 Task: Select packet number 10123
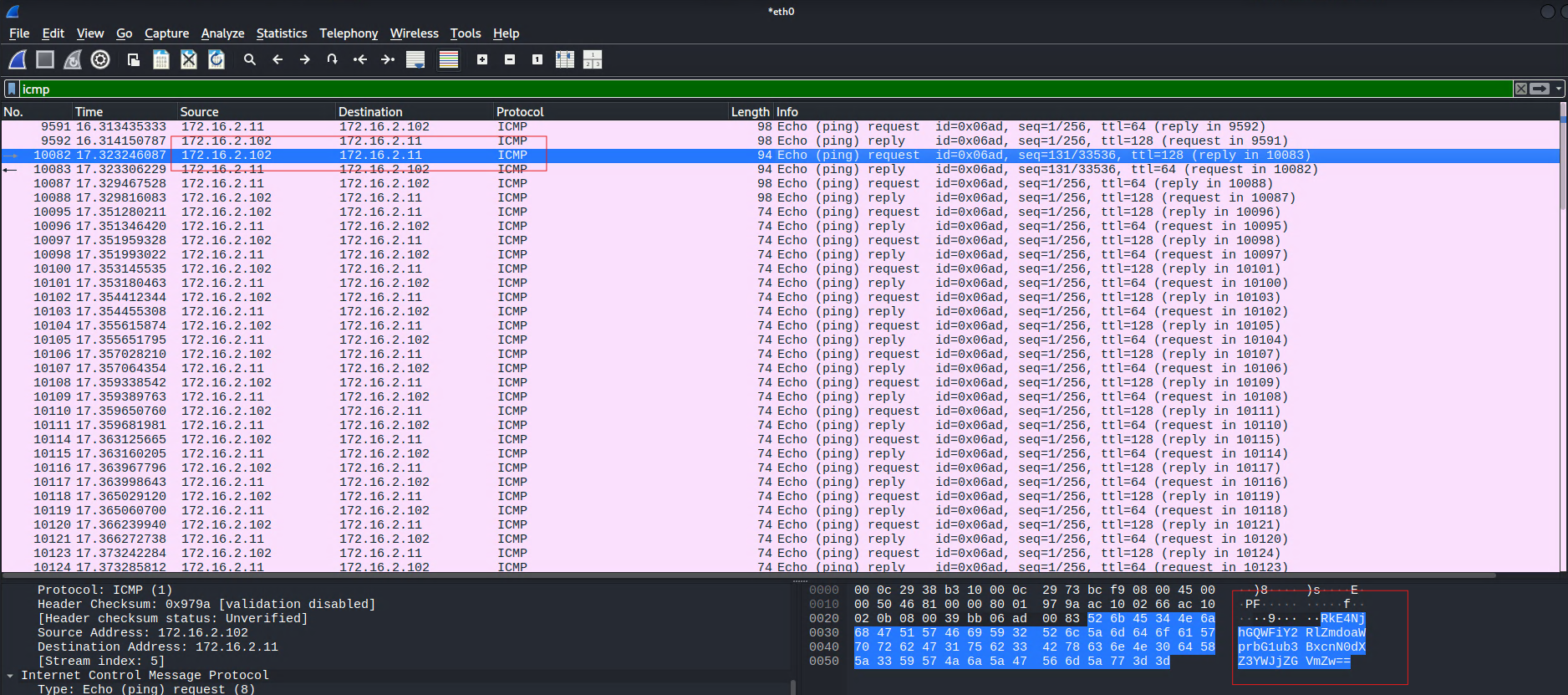pyautogui.click(x=780, y=553)
